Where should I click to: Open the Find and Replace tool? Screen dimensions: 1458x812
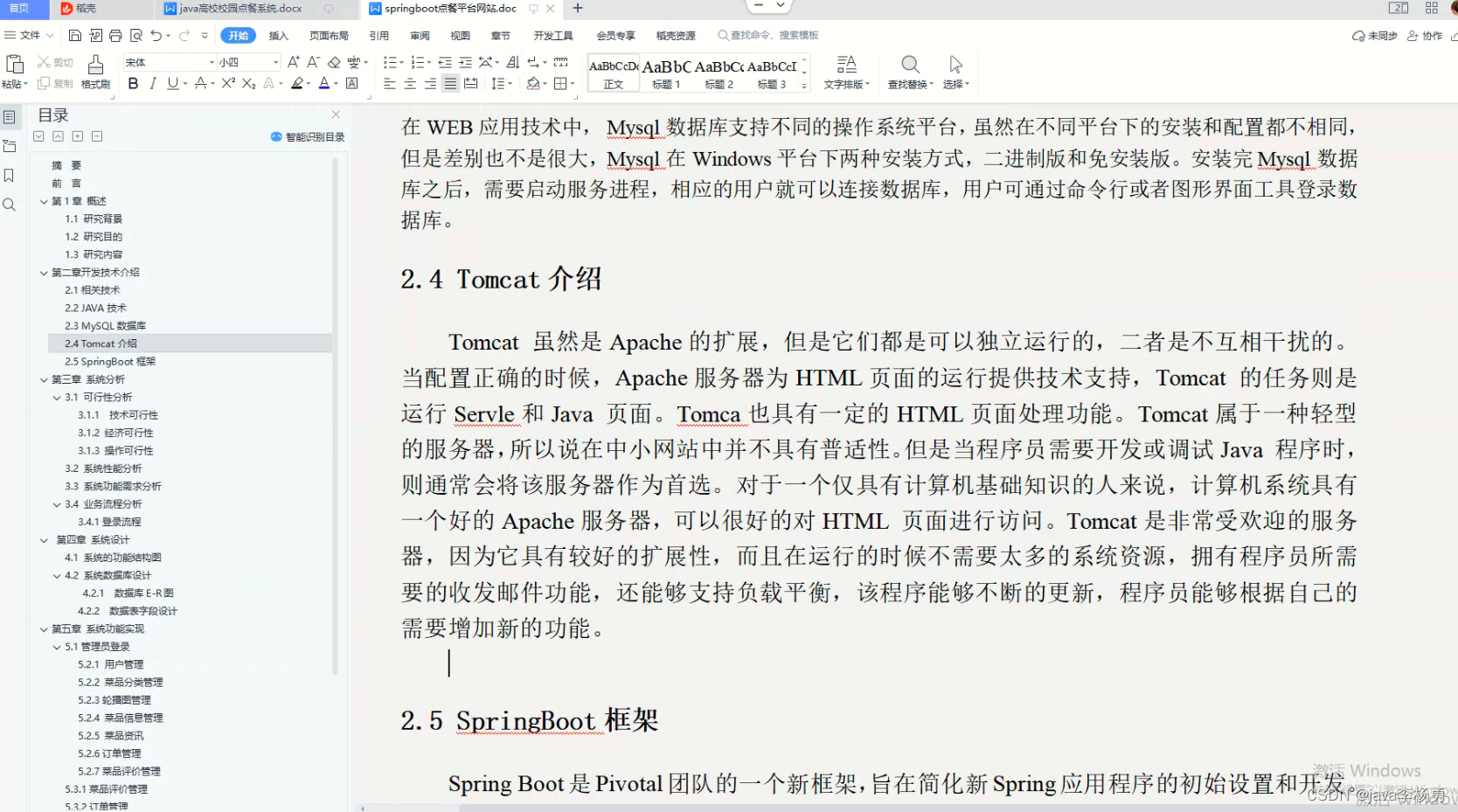tap(910, 72)
